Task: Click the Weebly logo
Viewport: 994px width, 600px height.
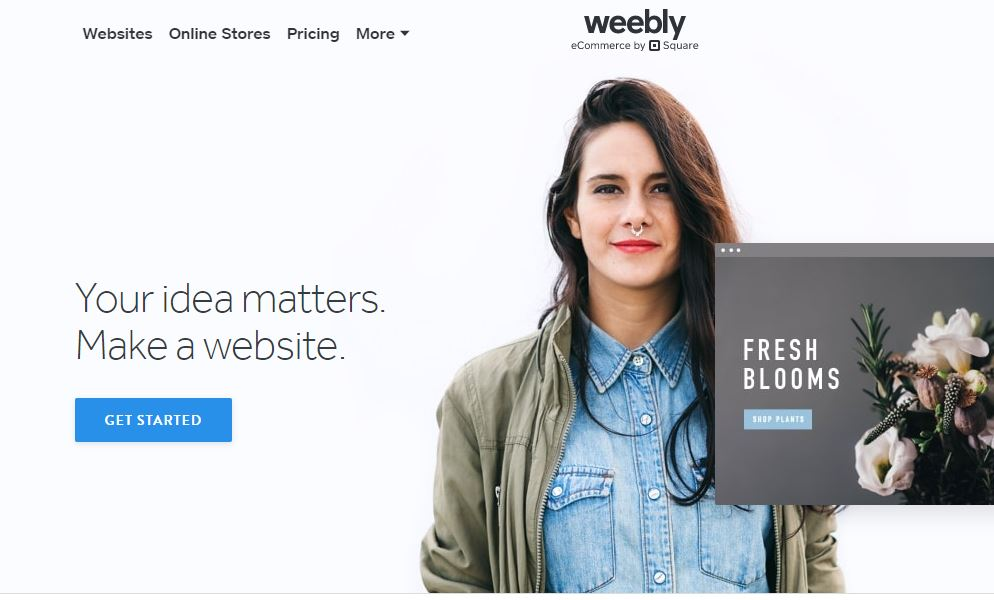Action: (635, 24)
